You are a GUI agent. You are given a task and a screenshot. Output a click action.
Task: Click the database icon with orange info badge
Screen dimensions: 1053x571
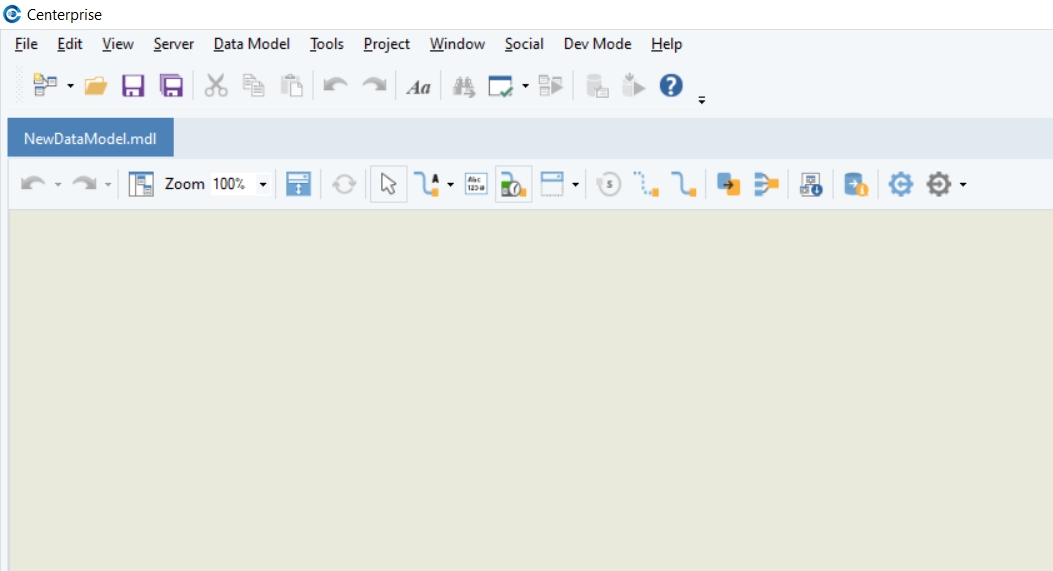tap(856, 184)
